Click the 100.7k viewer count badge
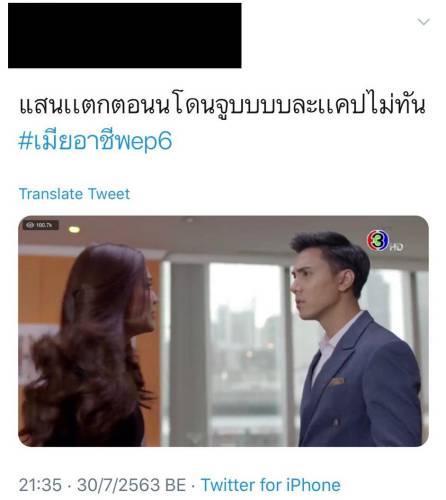The width and height of the screenshot is (446, 500). (41, 225)
